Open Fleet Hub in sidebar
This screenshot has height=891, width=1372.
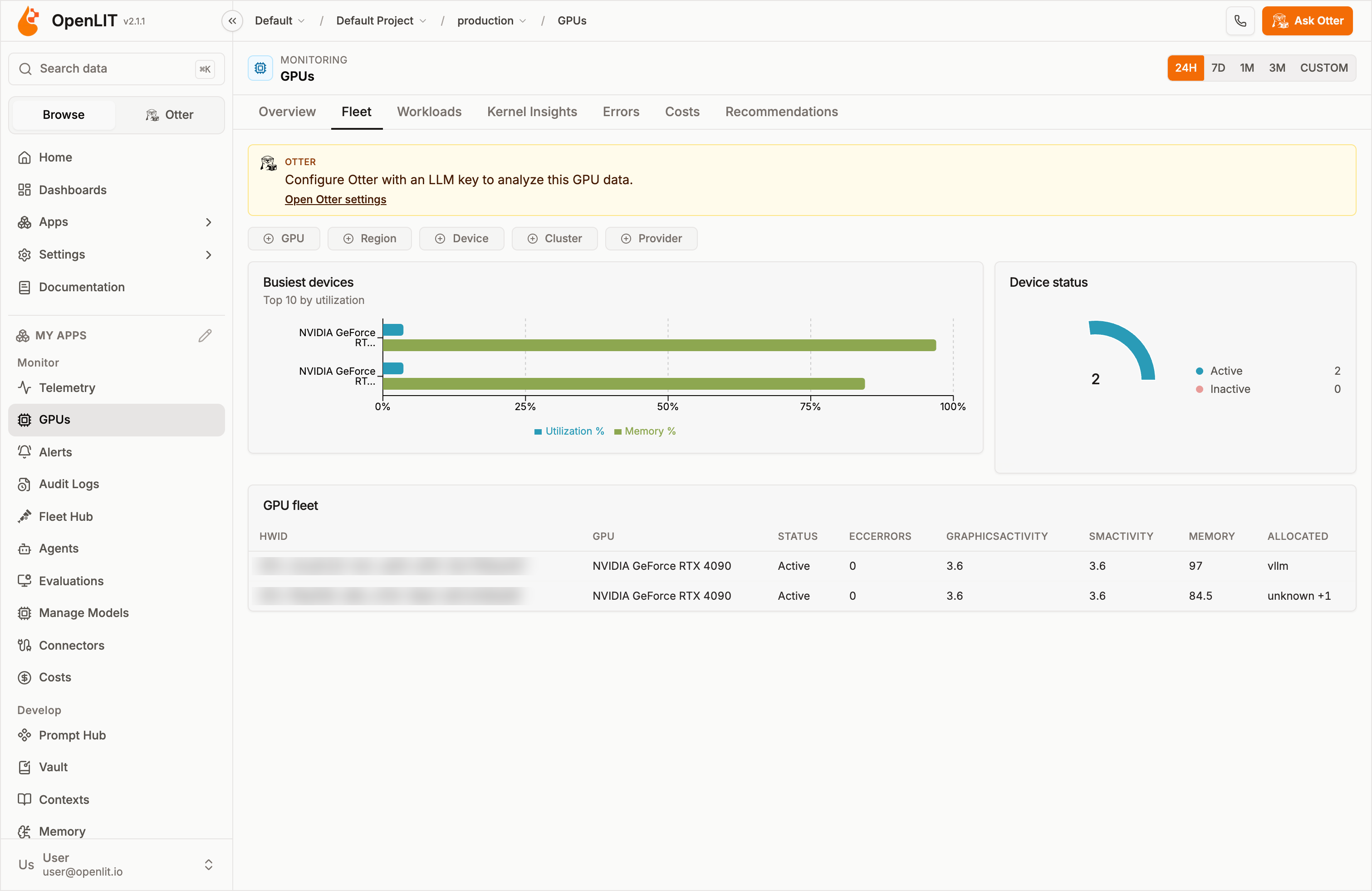[x=117, y=516]
